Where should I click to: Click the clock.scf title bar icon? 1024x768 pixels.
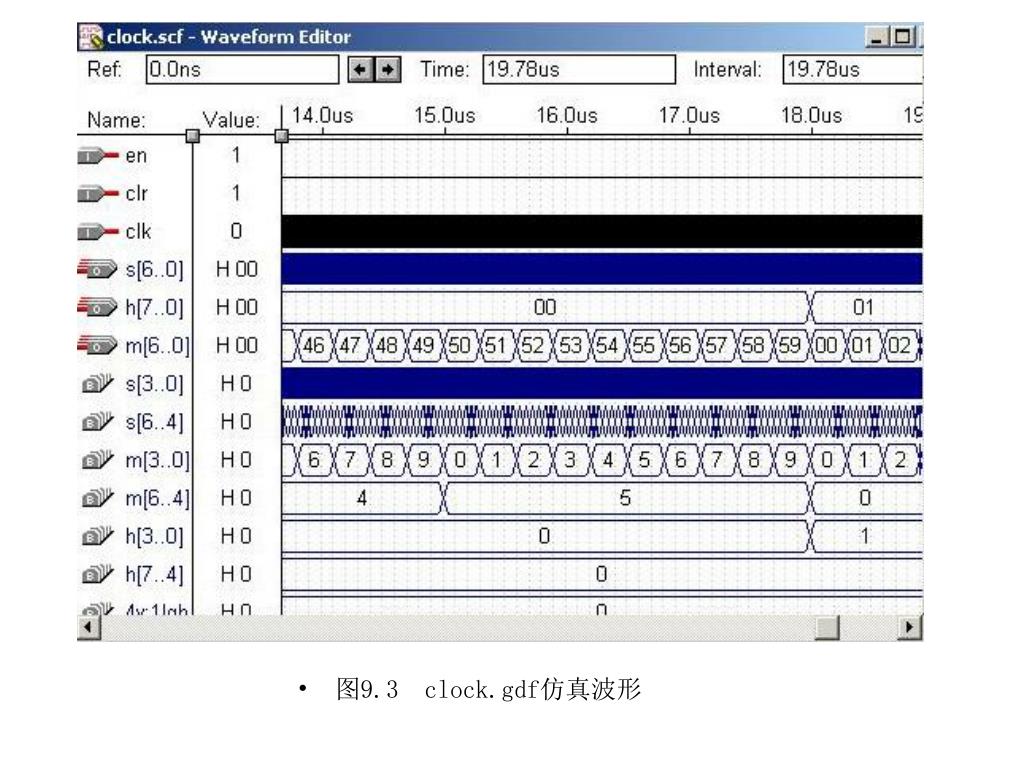point(91,37)
